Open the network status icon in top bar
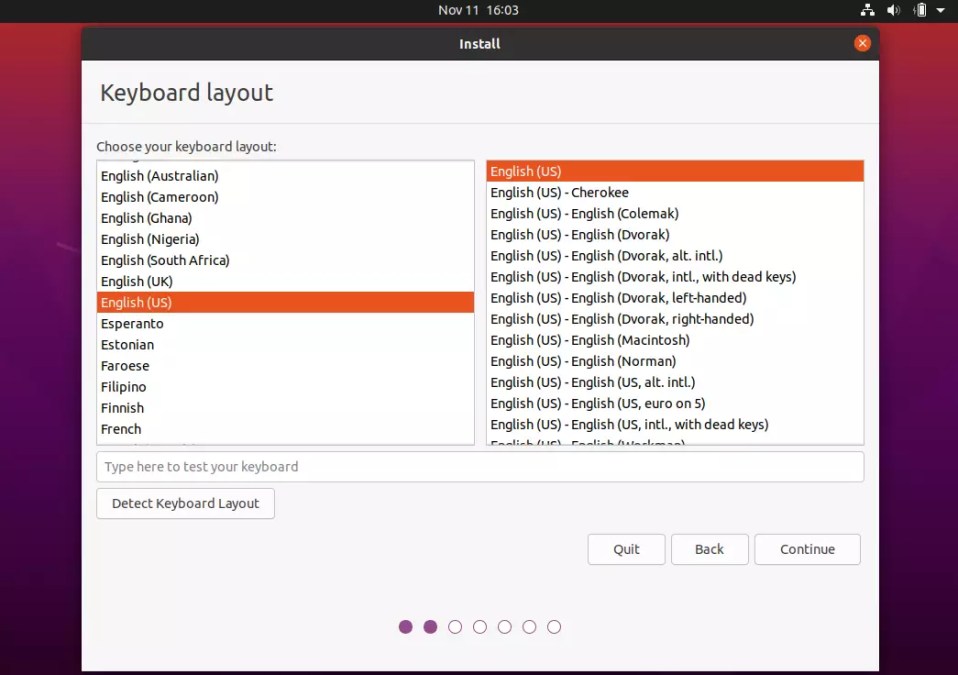The width and height of the screenshot is (958, 675). point(867,10)
